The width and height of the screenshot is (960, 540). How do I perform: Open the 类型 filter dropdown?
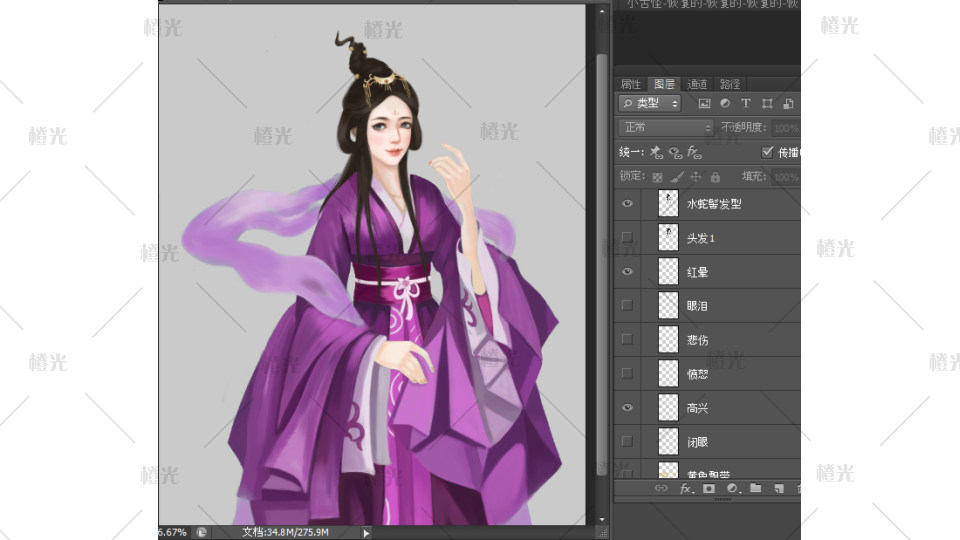649,103
